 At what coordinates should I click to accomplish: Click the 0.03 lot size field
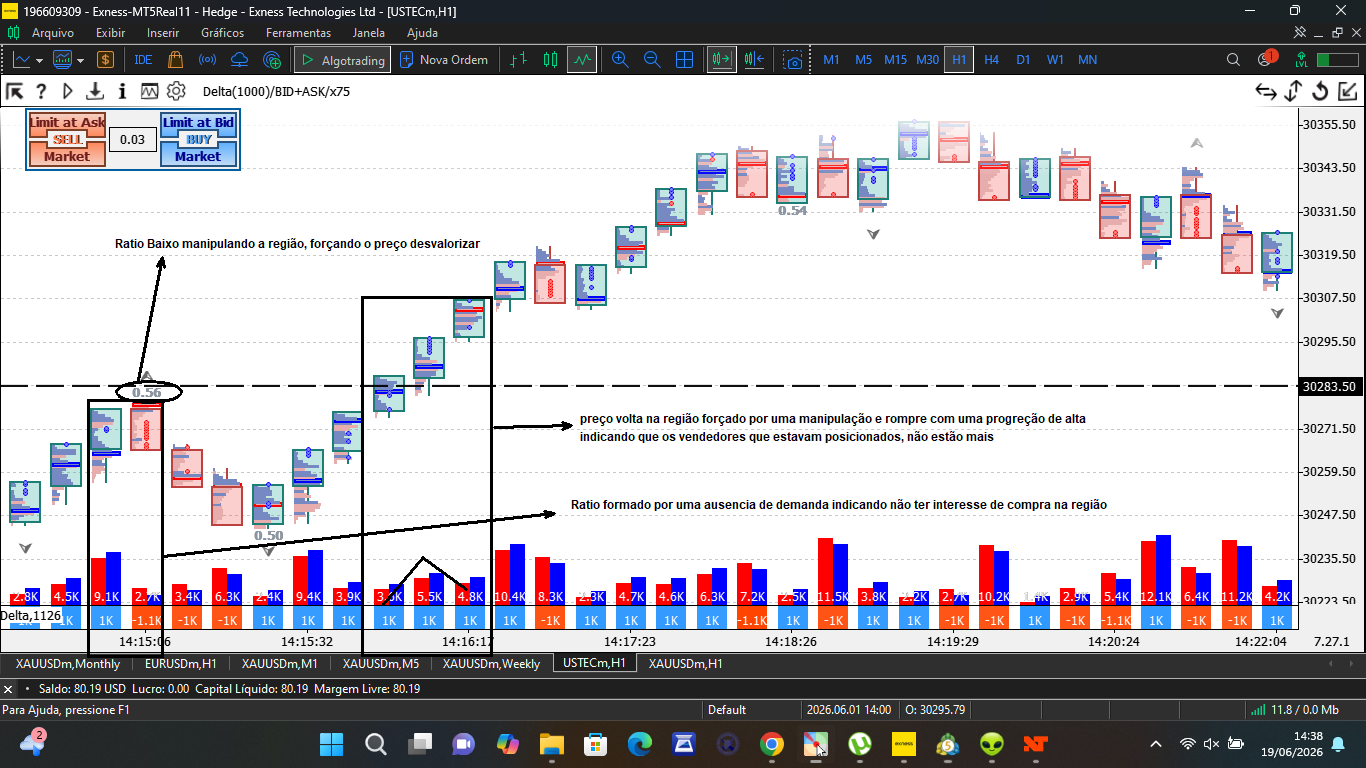tap(132, 140)
